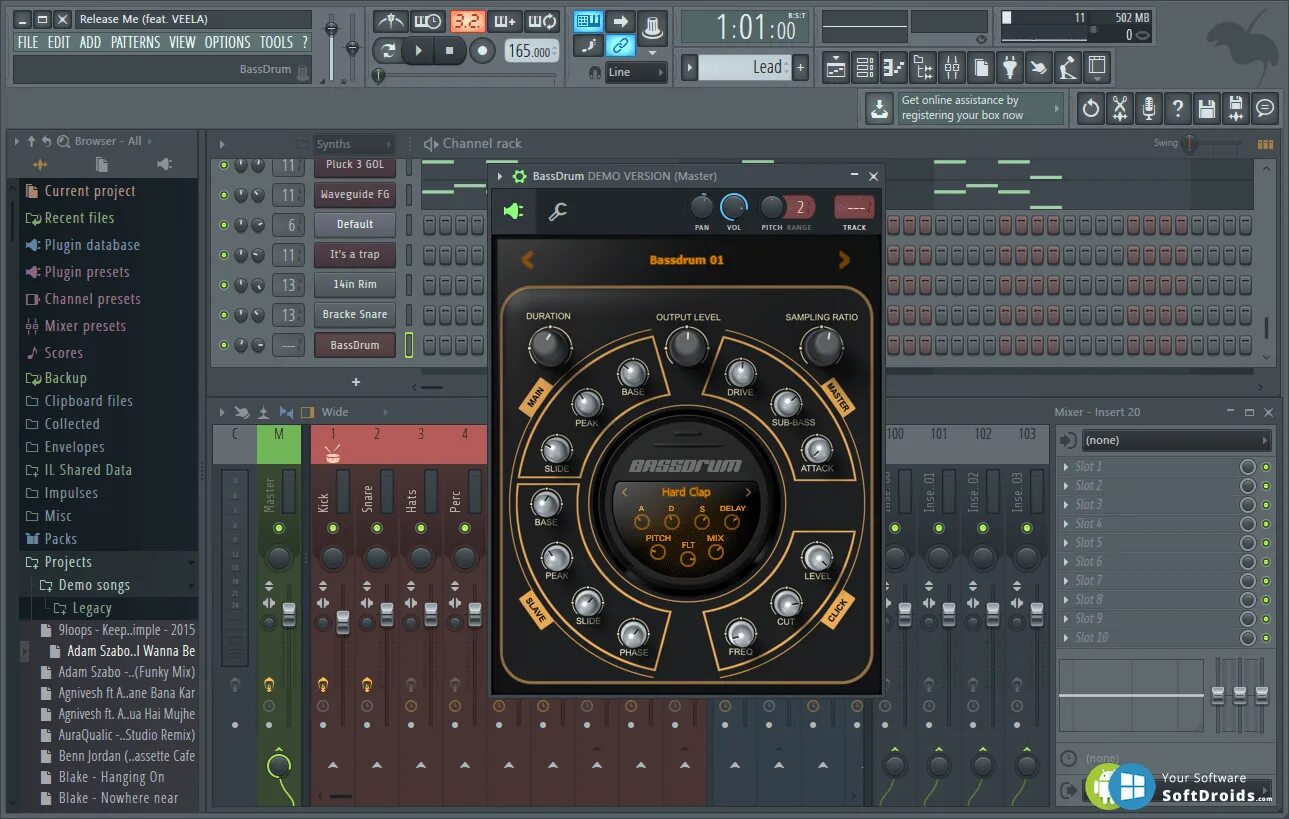
Task: Open the PATTERNS menu
Action: [x=135, y=42]
